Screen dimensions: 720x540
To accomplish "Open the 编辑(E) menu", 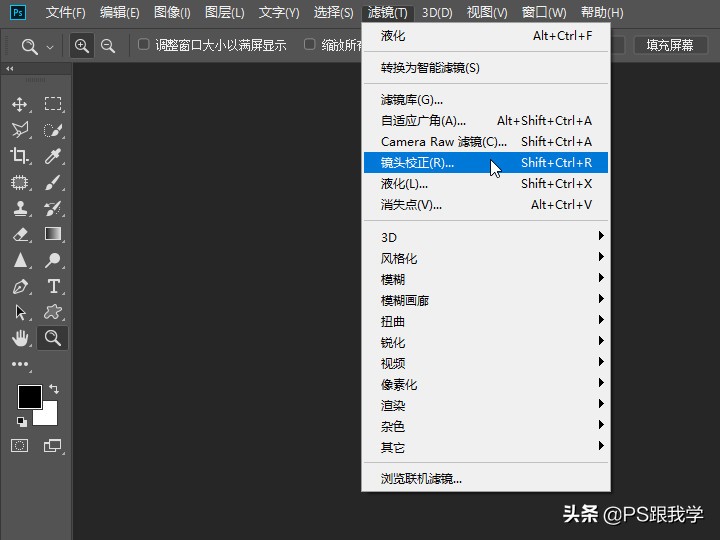I will pos(119,12).
